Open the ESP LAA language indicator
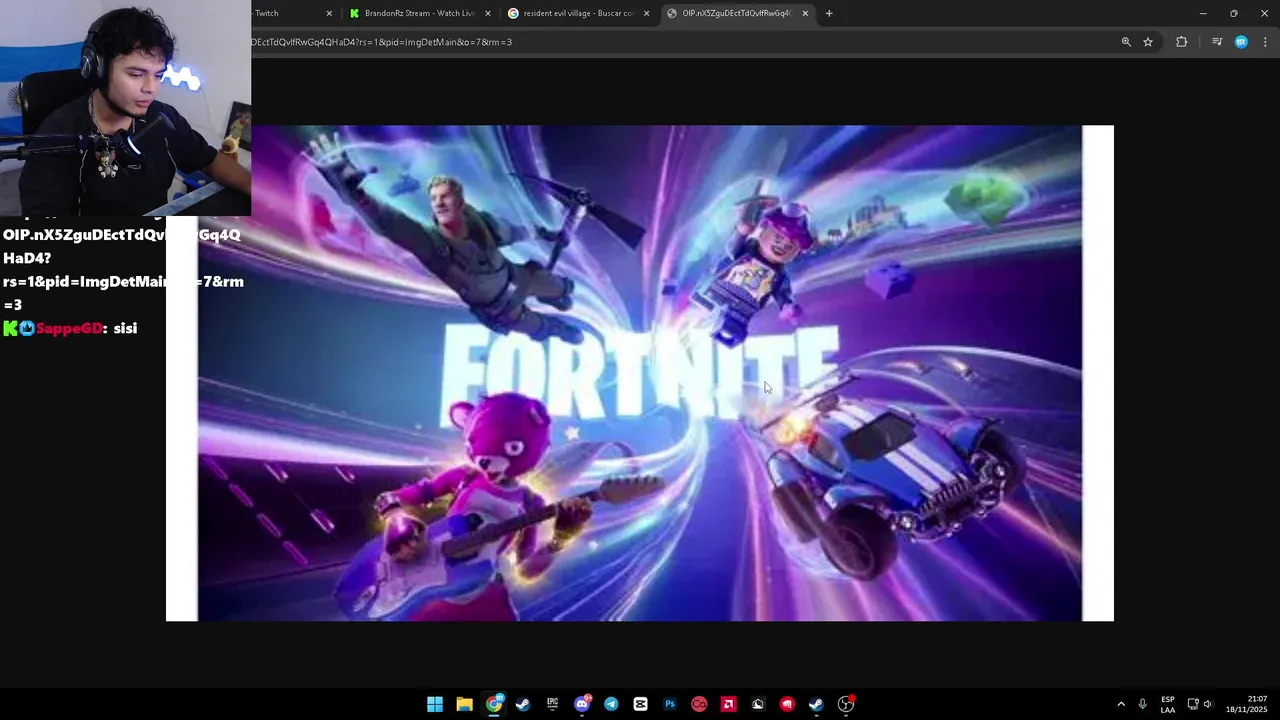The image size is (1280, 720). coord(1168,704)
